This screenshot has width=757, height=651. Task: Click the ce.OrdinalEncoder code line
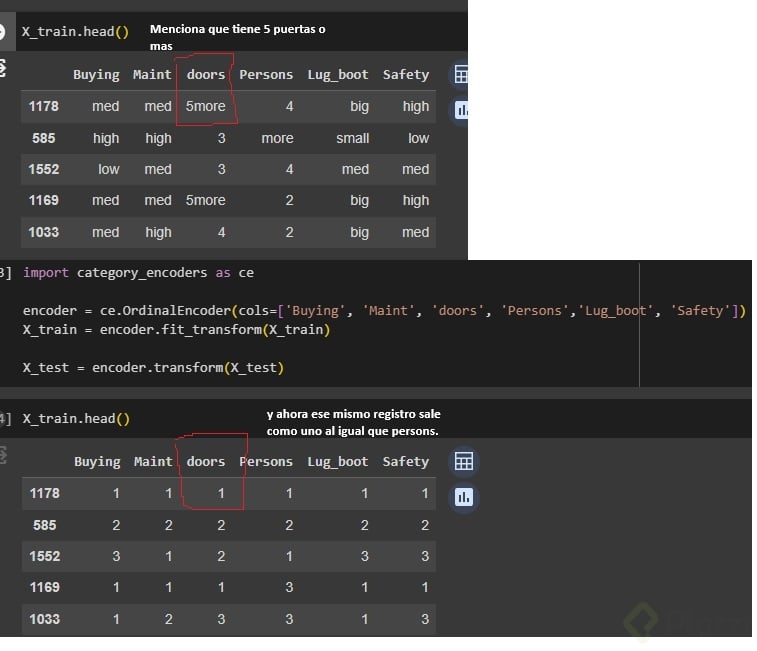[384, 311]
